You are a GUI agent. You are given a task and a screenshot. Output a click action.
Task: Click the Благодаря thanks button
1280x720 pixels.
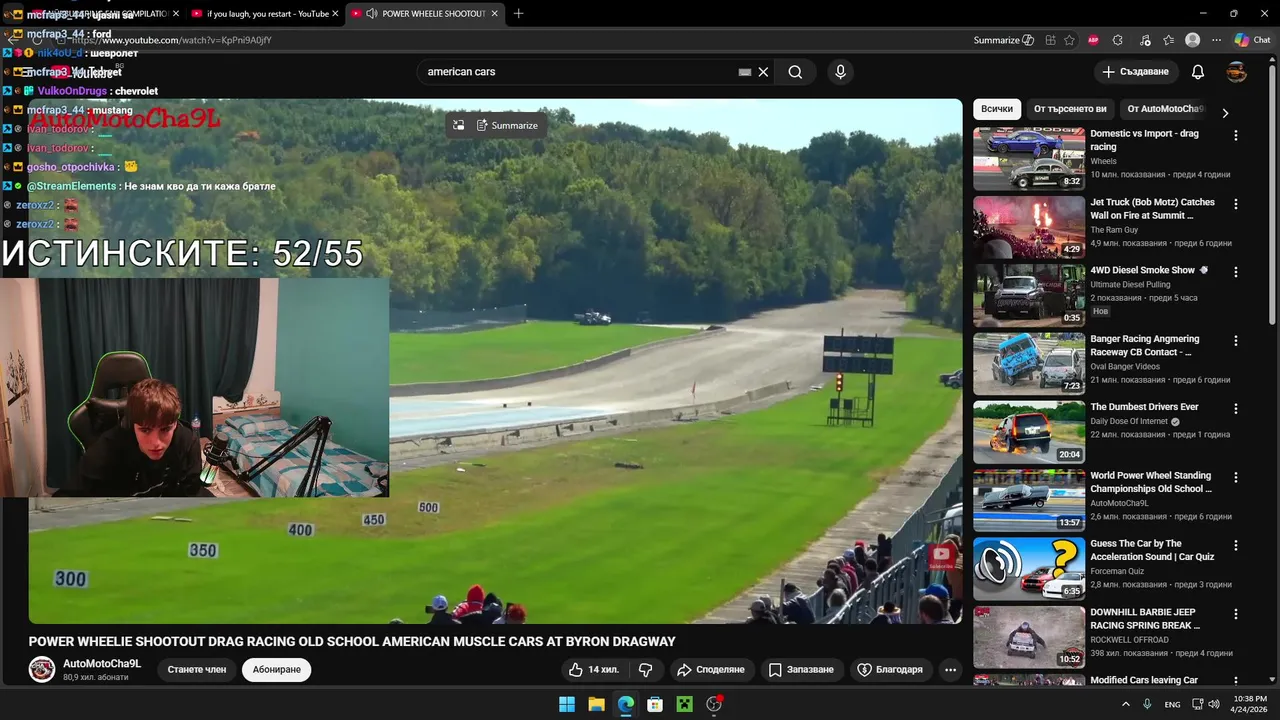[x=890, y=669]
